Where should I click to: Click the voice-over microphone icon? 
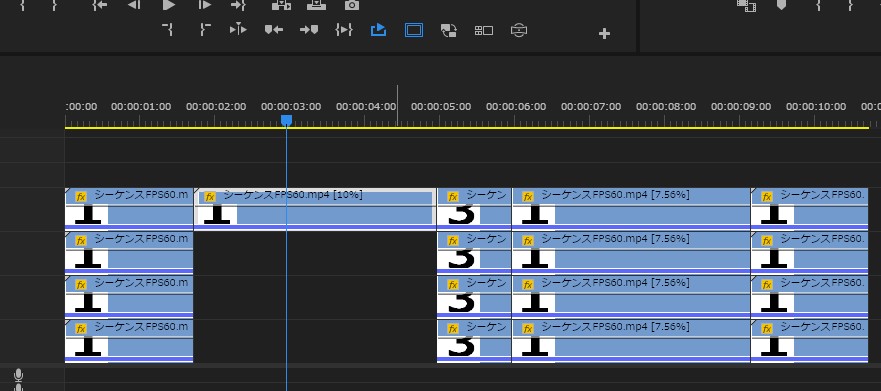(x=19, y=375)
